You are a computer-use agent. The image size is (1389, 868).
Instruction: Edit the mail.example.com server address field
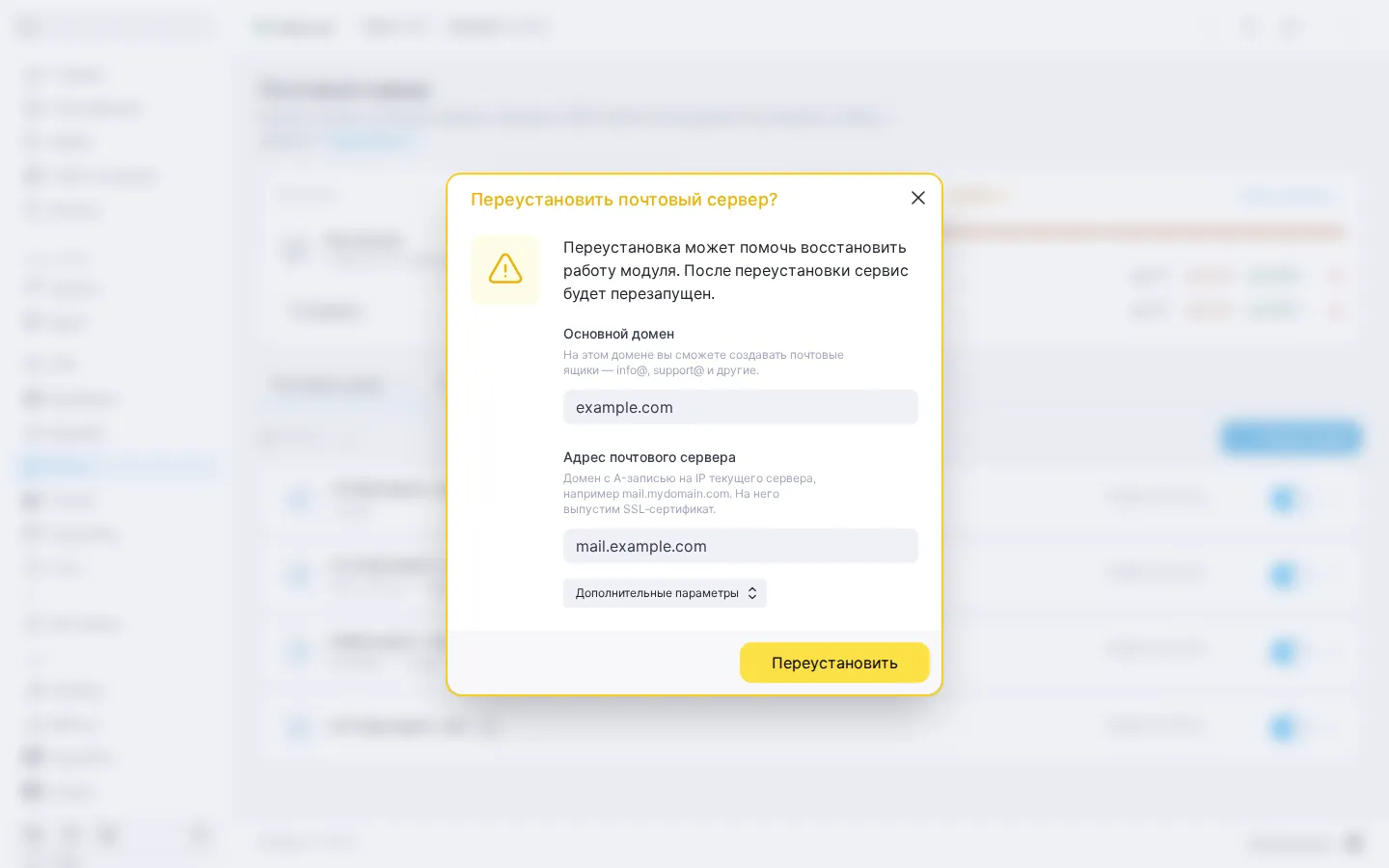pyautogui.click(x=741, y=546)
